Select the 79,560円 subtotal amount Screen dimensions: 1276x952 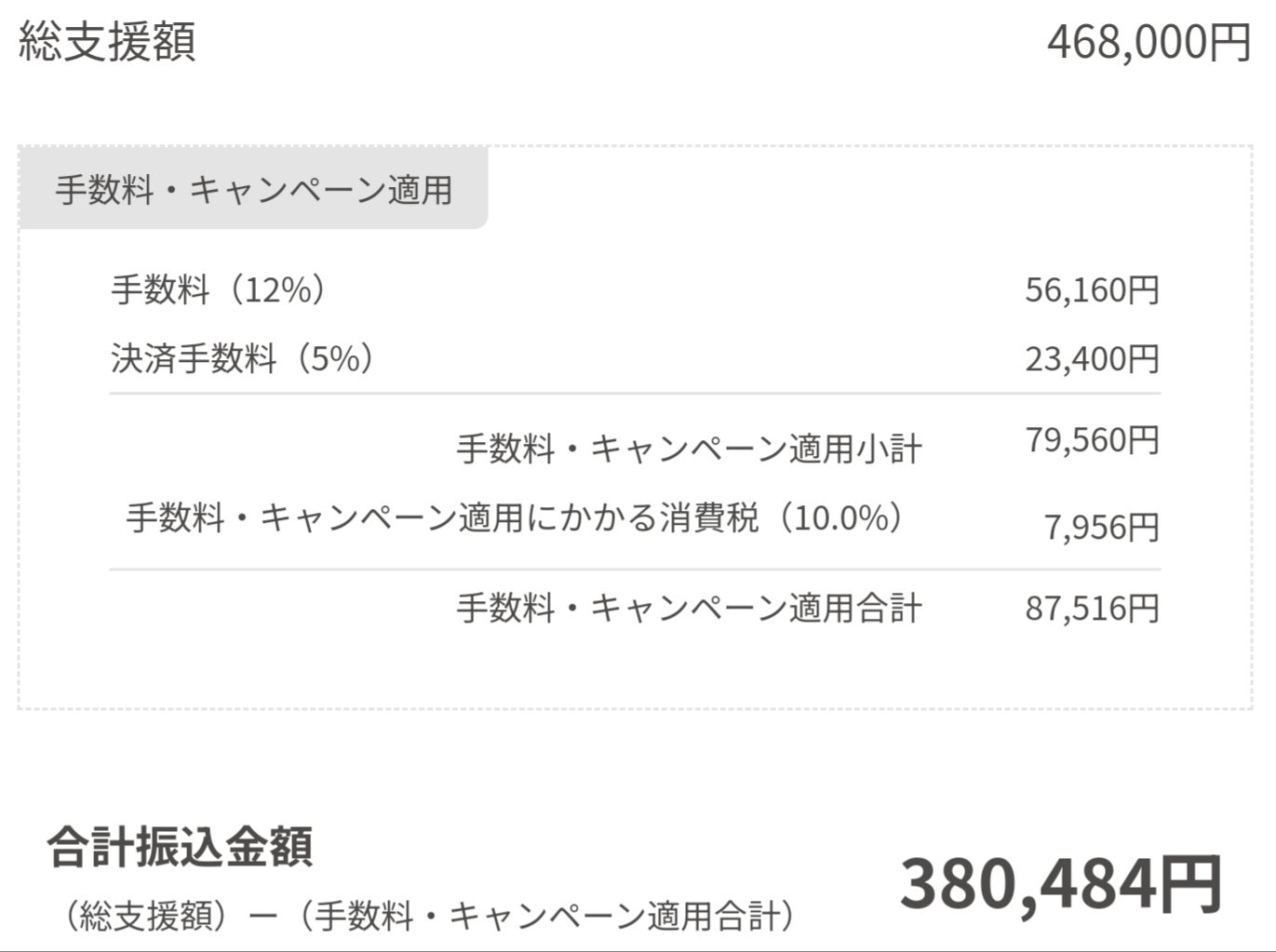1092,439
